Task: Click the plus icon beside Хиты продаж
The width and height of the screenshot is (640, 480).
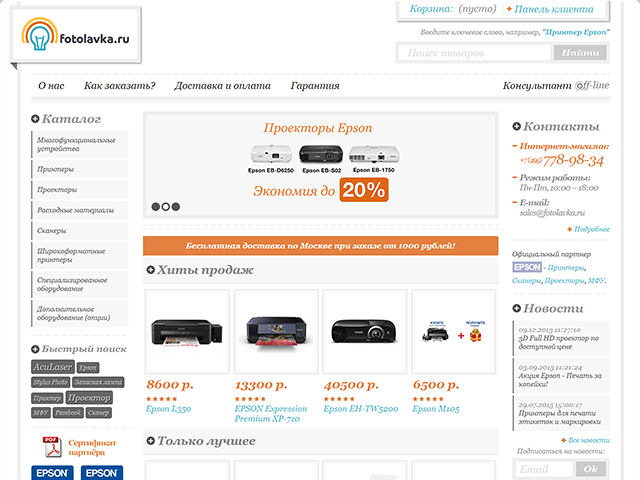Action: tap(151, 270)
